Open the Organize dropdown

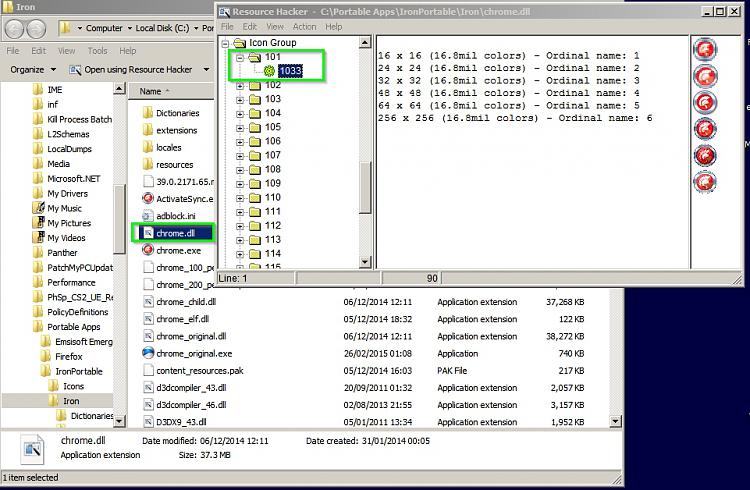tap(33, 70)
